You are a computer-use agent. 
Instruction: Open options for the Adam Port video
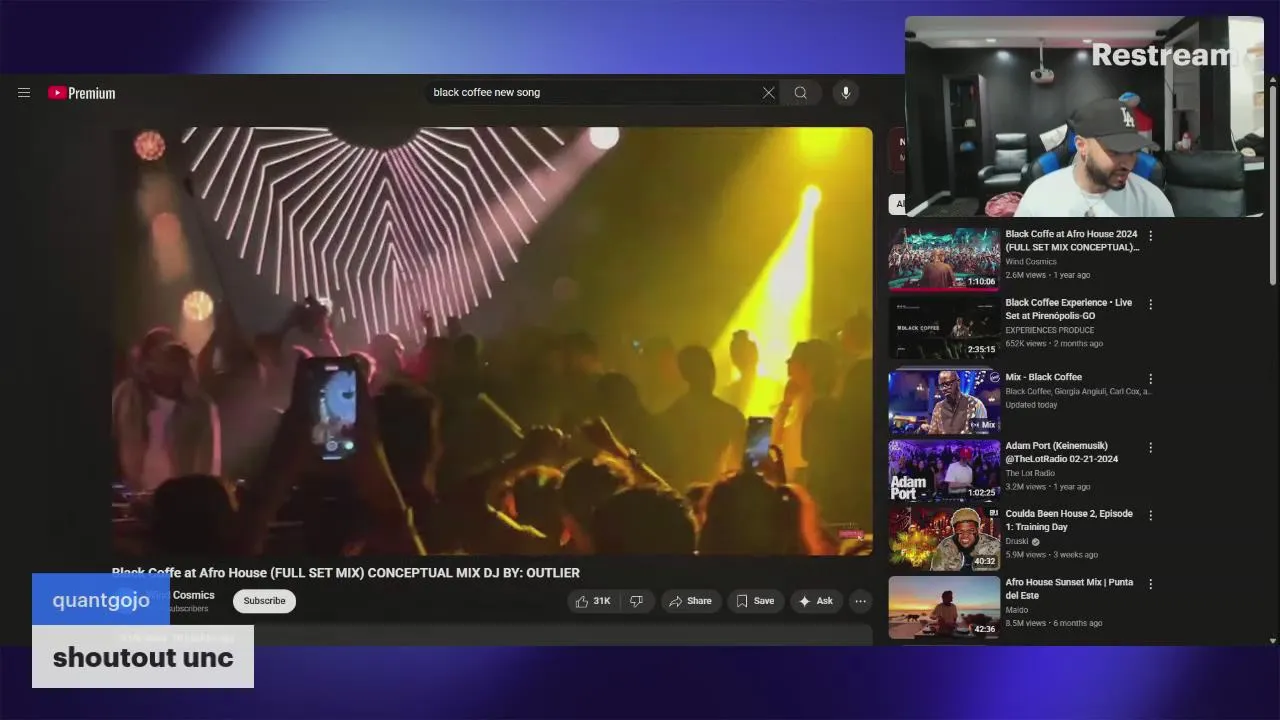pyautogui.click(x=1151, y=448)
